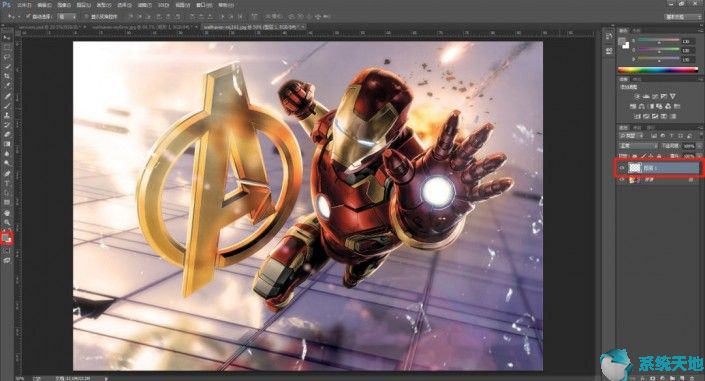
Task: Switch to the active 50% document tab
Action: (x=254, y=27)
